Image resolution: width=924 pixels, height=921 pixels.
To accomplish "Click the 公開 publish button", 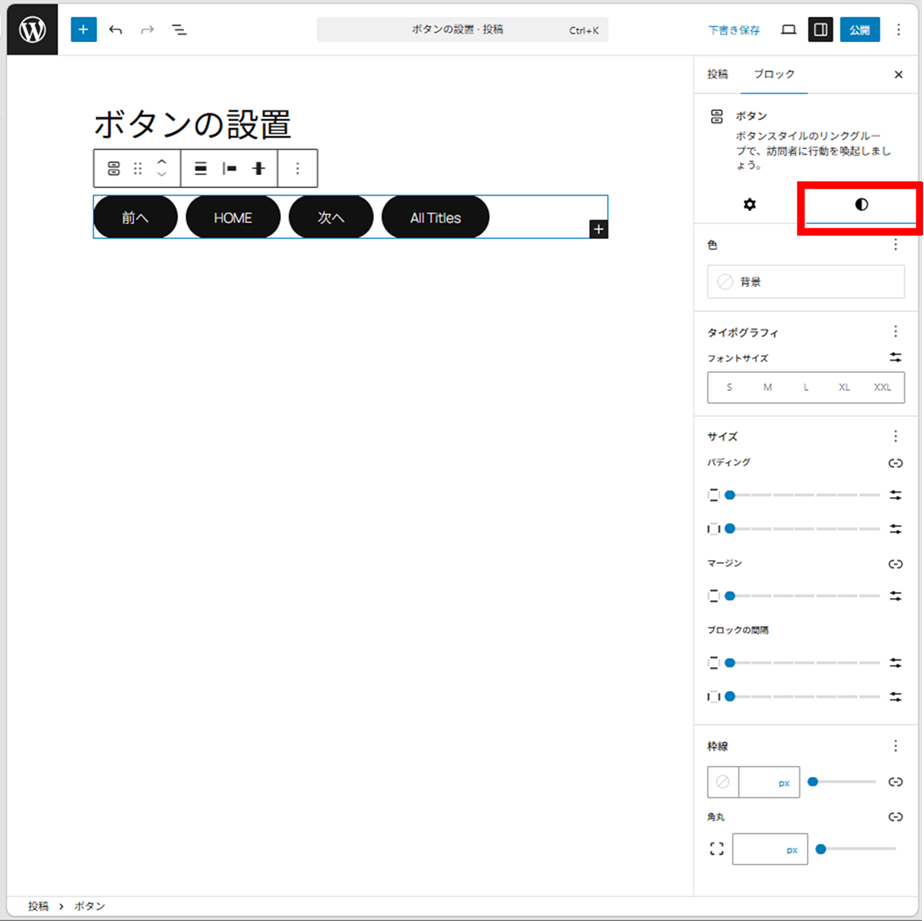I will [859, 30].
